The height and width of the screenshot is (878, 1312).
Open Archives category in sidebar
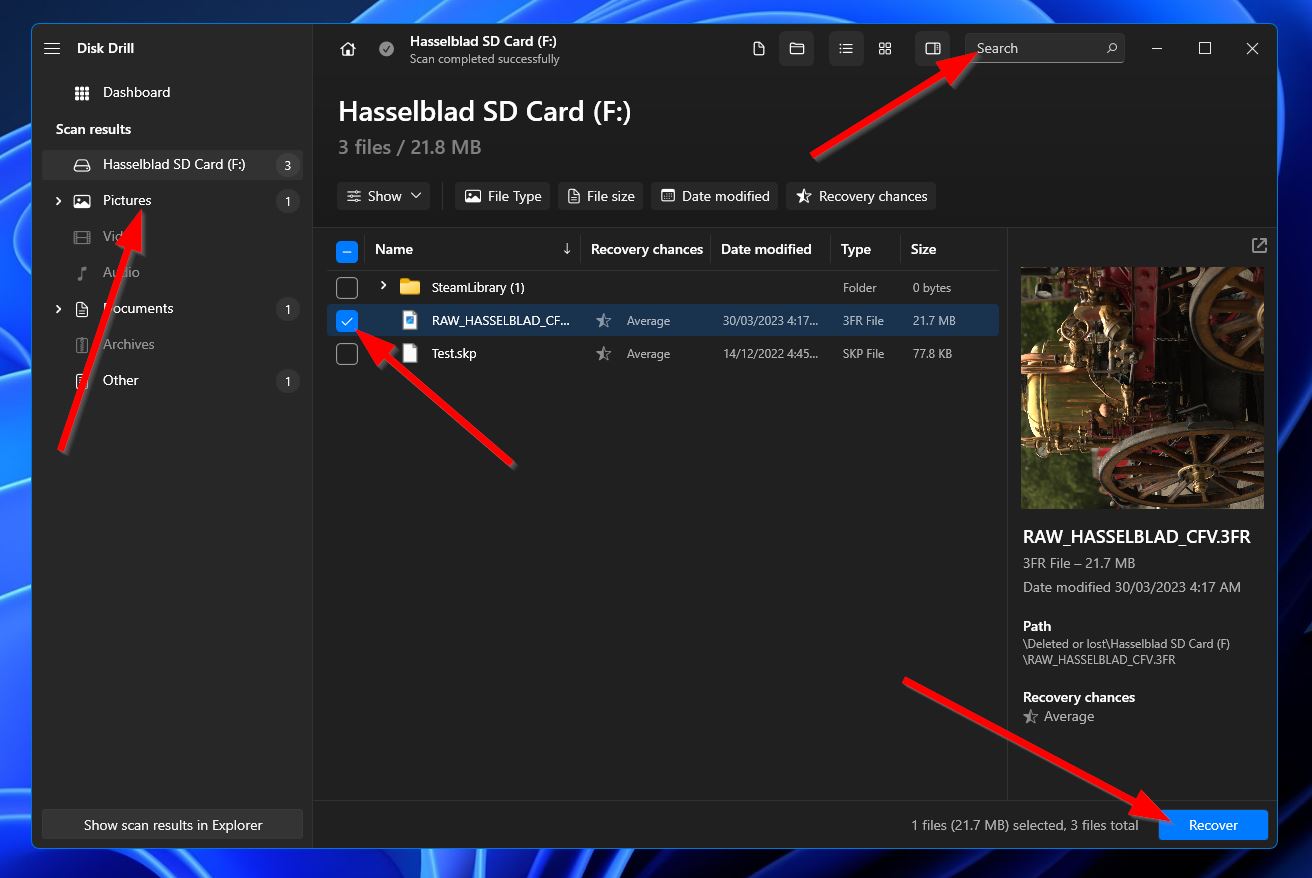(x=129, y=345)
